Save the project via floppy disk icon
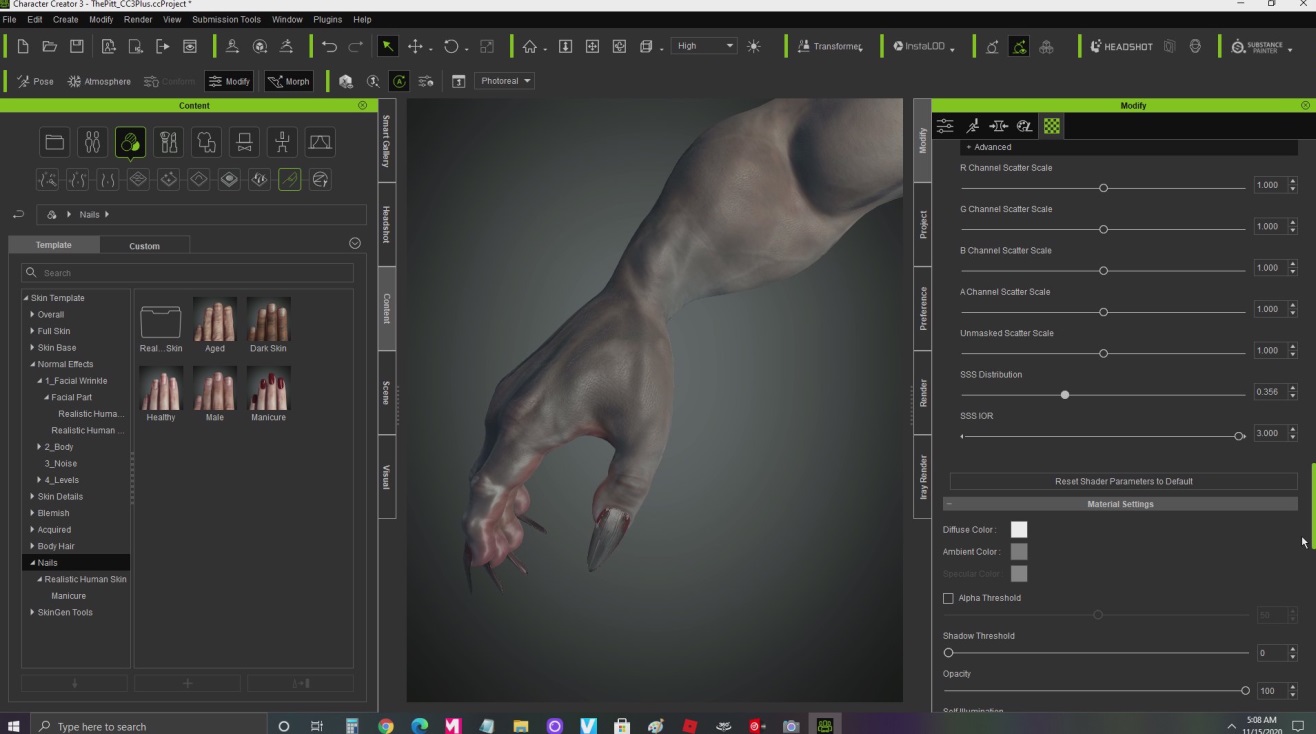1316x734 pixels. click(76, 46)
